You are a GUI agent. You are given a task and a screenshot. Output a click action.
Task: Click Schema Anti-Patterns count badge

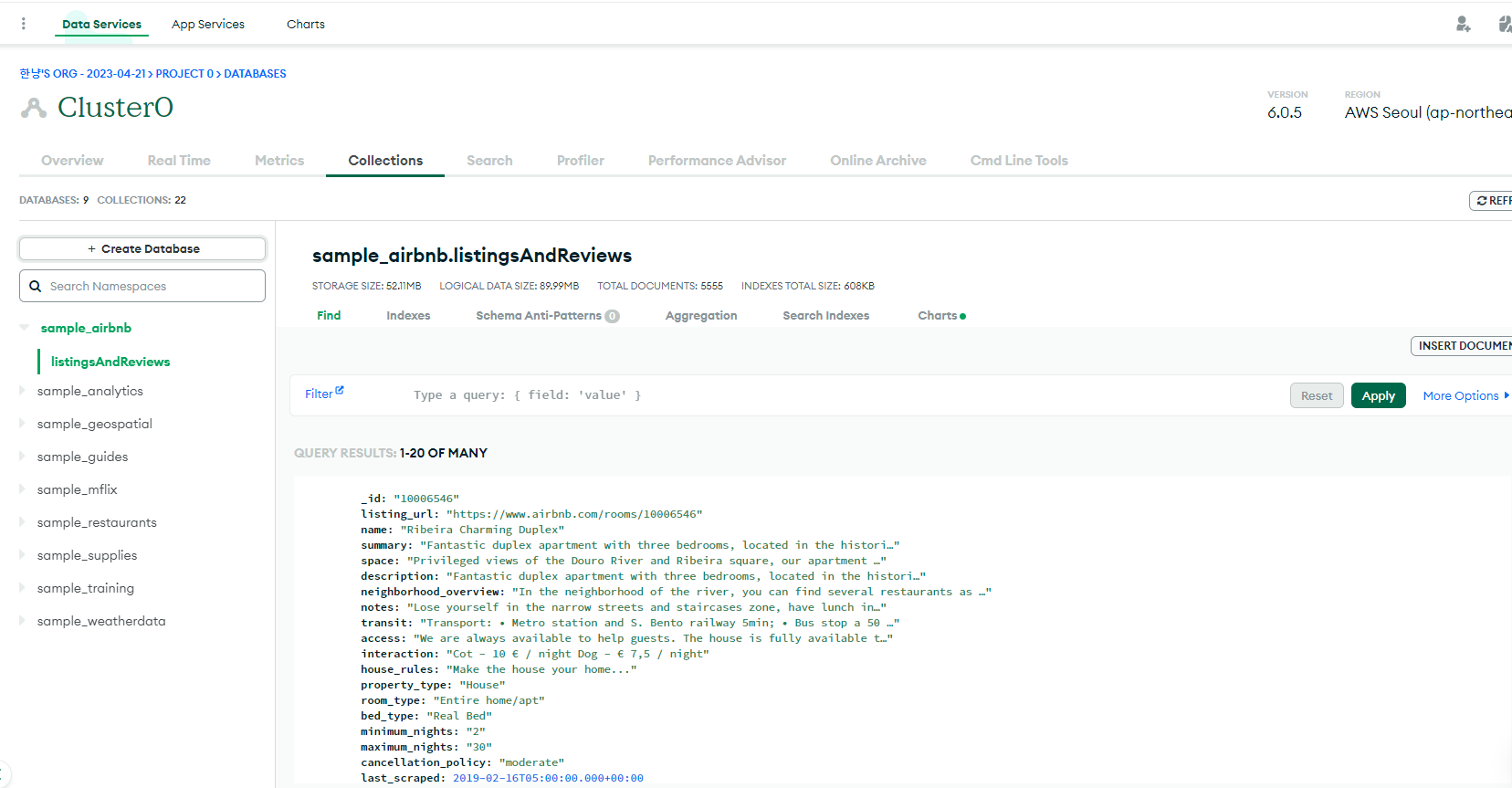612,316
